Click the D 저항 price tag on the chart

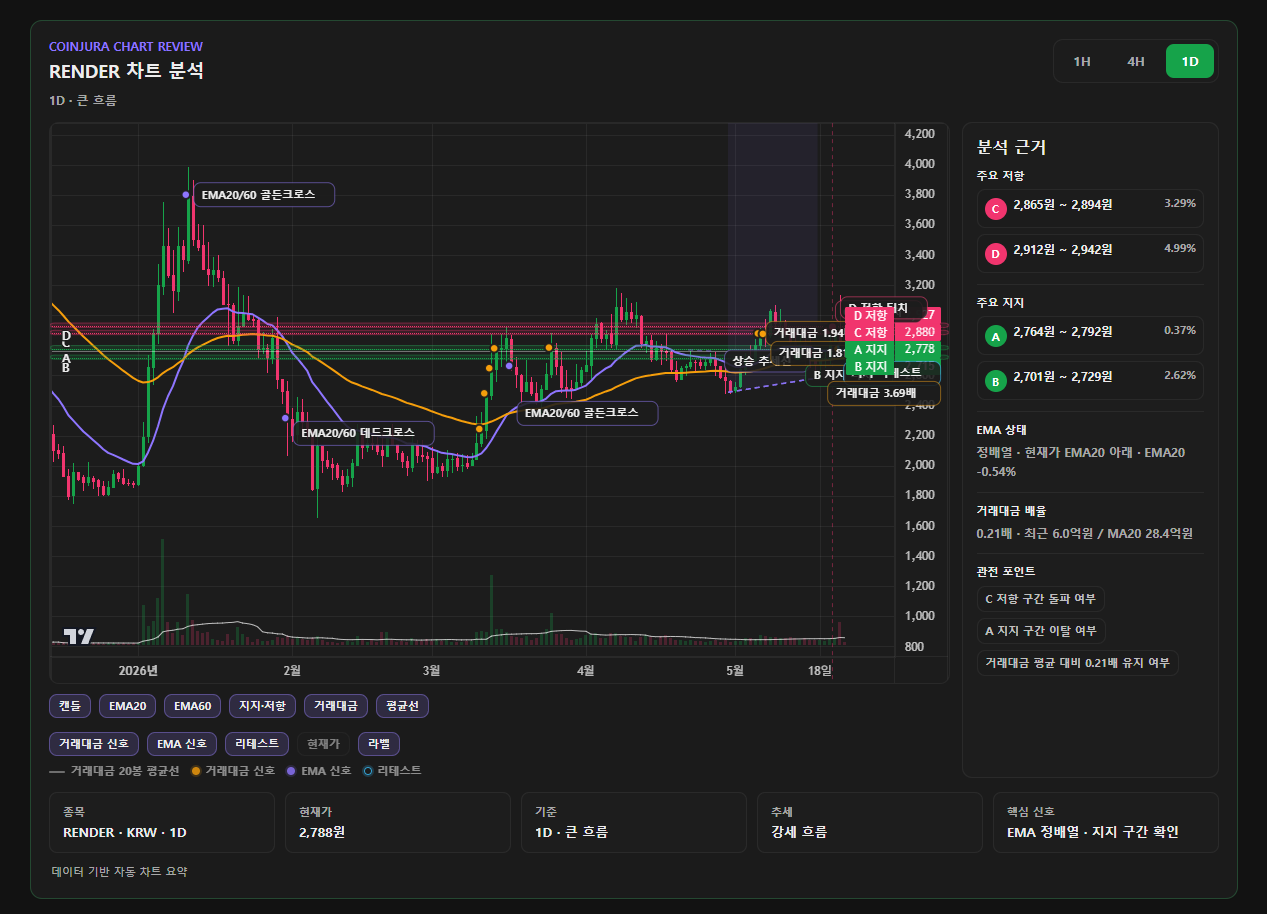click(870, 315)
